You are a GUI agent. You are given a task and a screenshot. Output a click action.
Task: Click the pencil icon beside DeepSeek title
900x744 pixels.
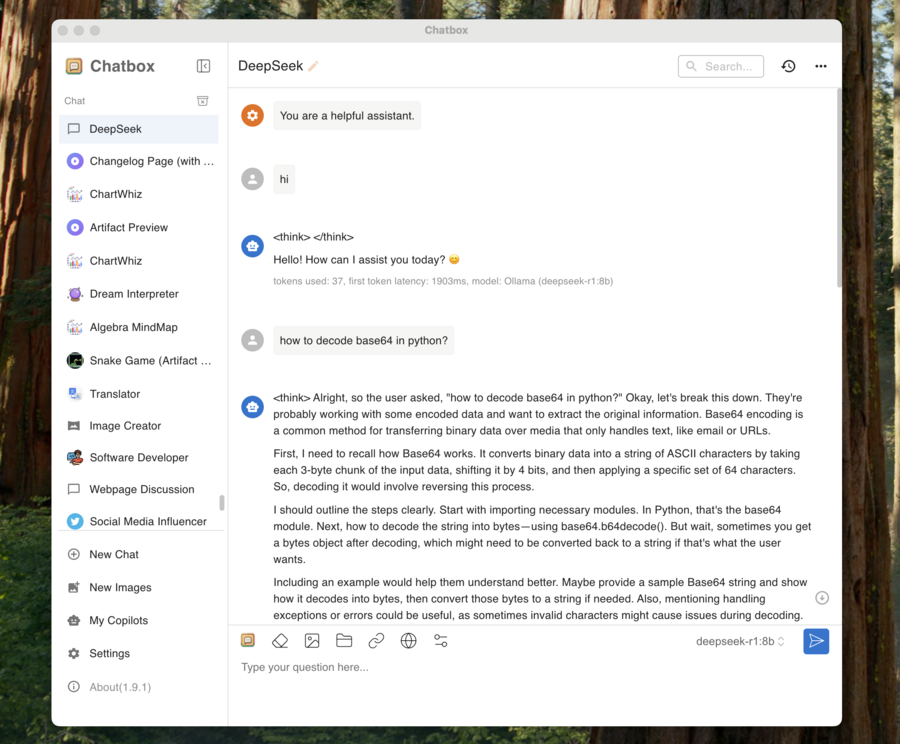(x=313, y=67)
